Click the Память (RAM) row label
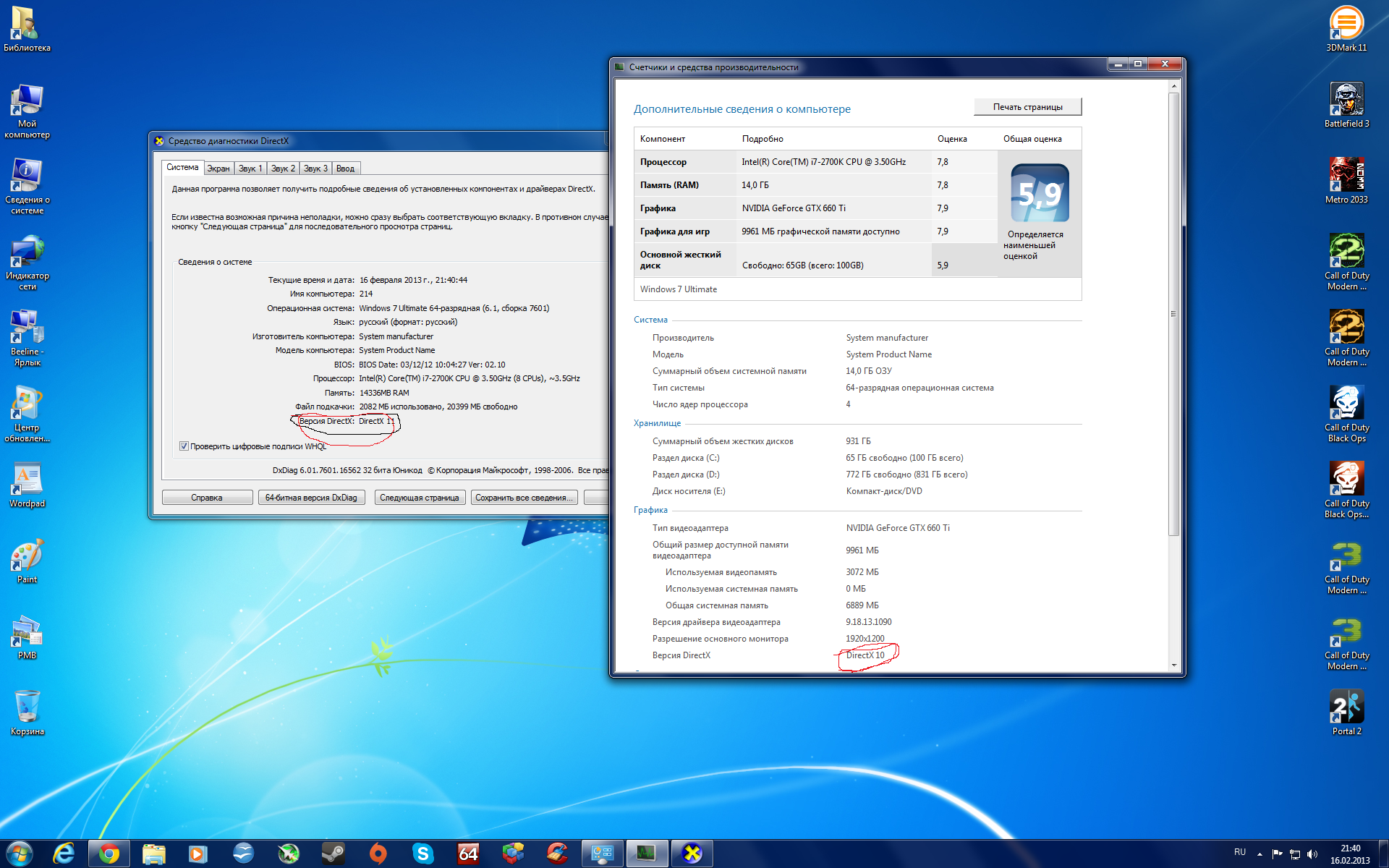This screenshot has width=1389, height=868. (x=669, y=185)
